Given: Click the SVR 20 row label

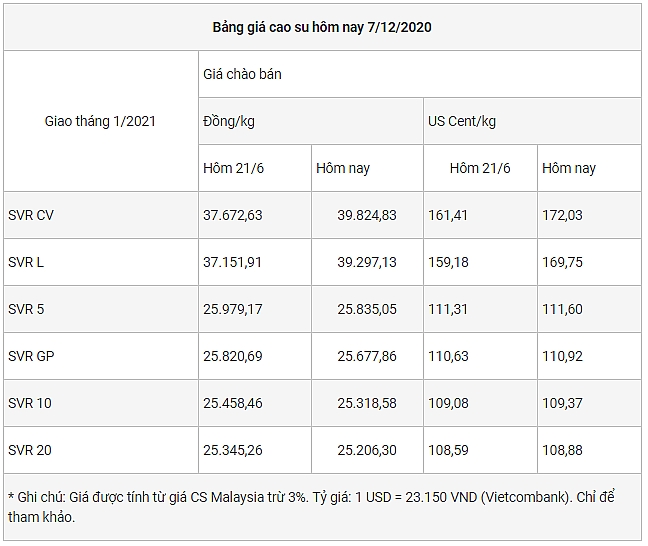Looking at the screenshot, I should tap(29, 450).
